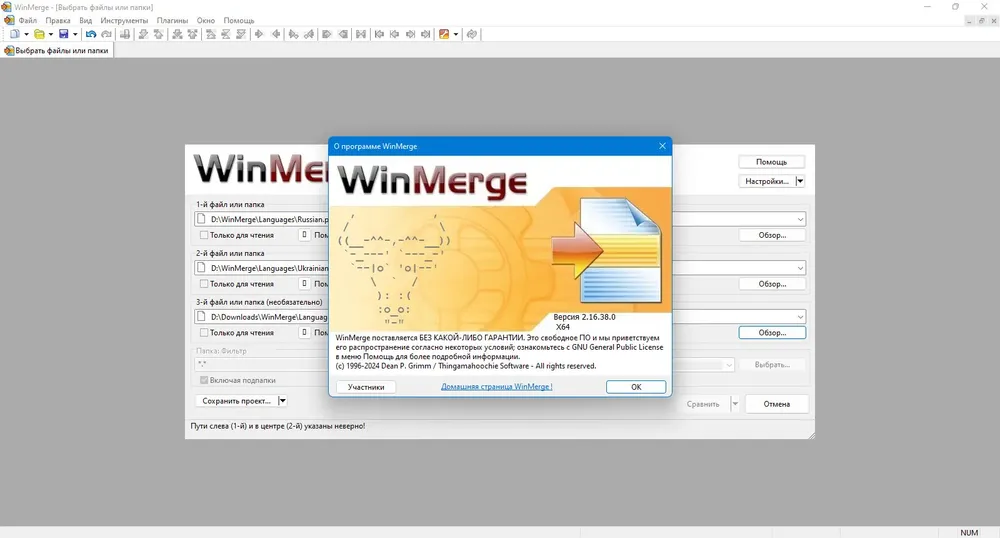Click the Previous Conflict toolbar icon

192,34
